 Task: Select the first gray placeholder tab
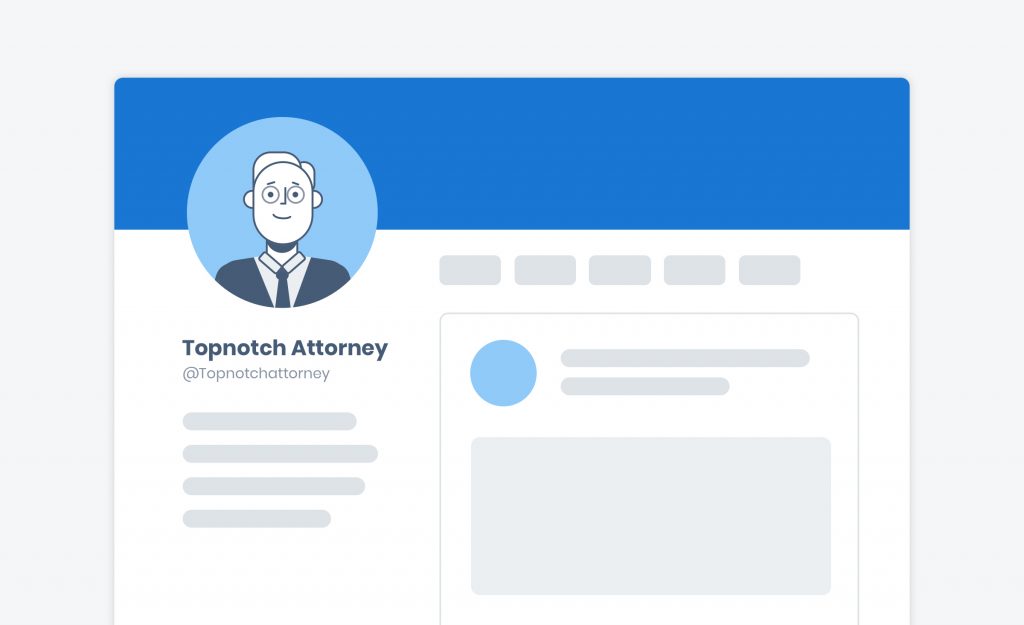470,270
